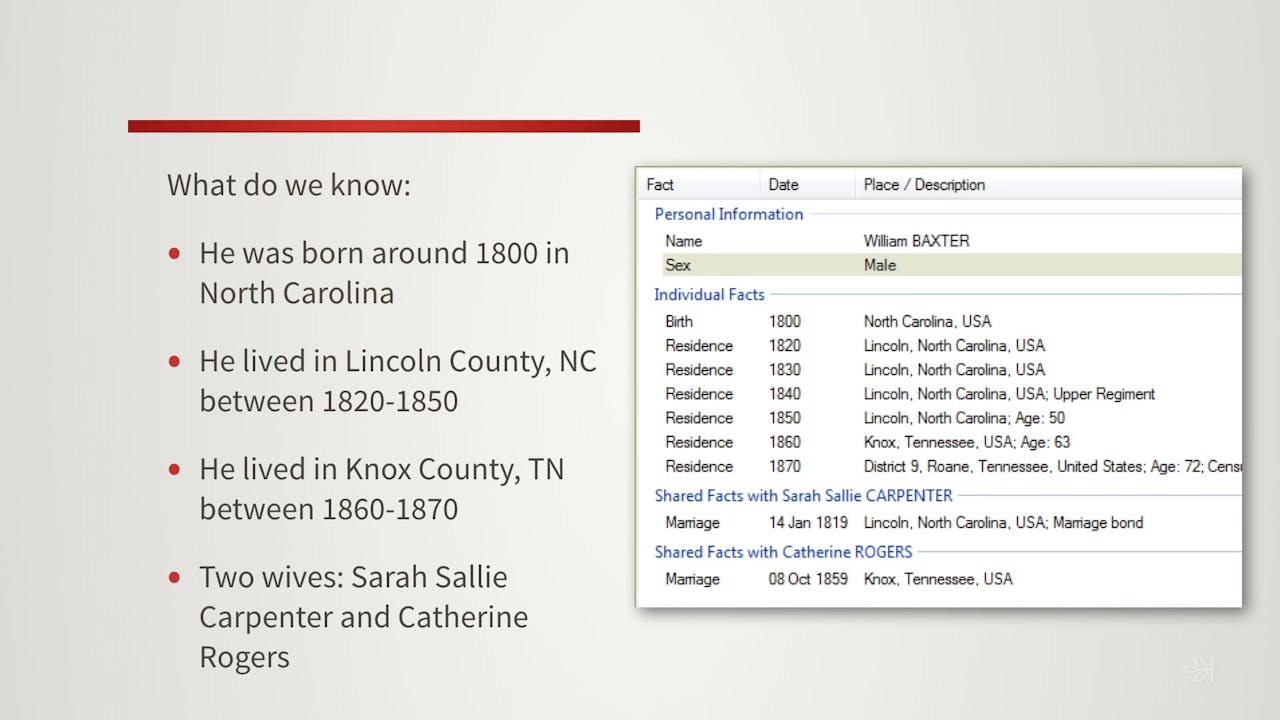This screenshot has width=1280, height=720.
Task: Click the Place / Description column header
Action: click(925, 185)
